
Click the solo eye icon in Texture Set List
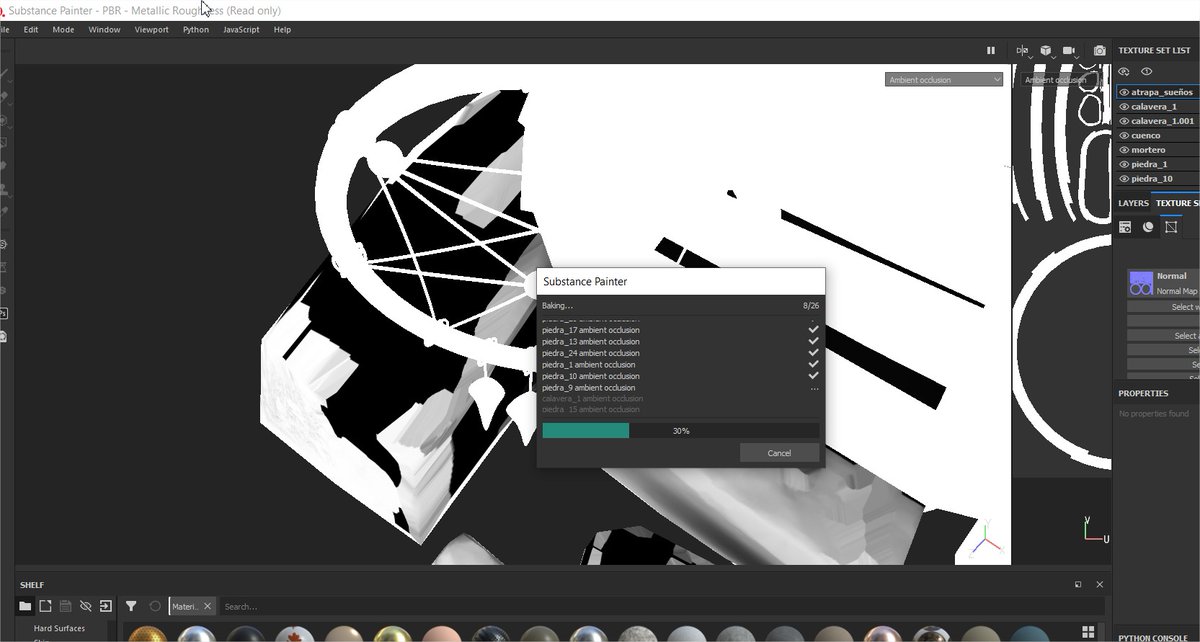[1147, 71]
